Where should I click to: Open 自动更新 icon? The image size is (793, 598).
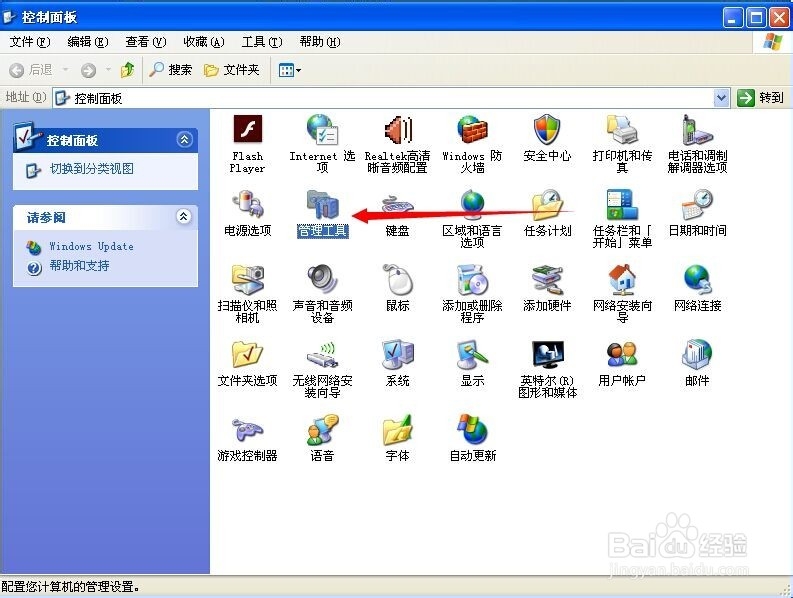click(x=472, y=430)
